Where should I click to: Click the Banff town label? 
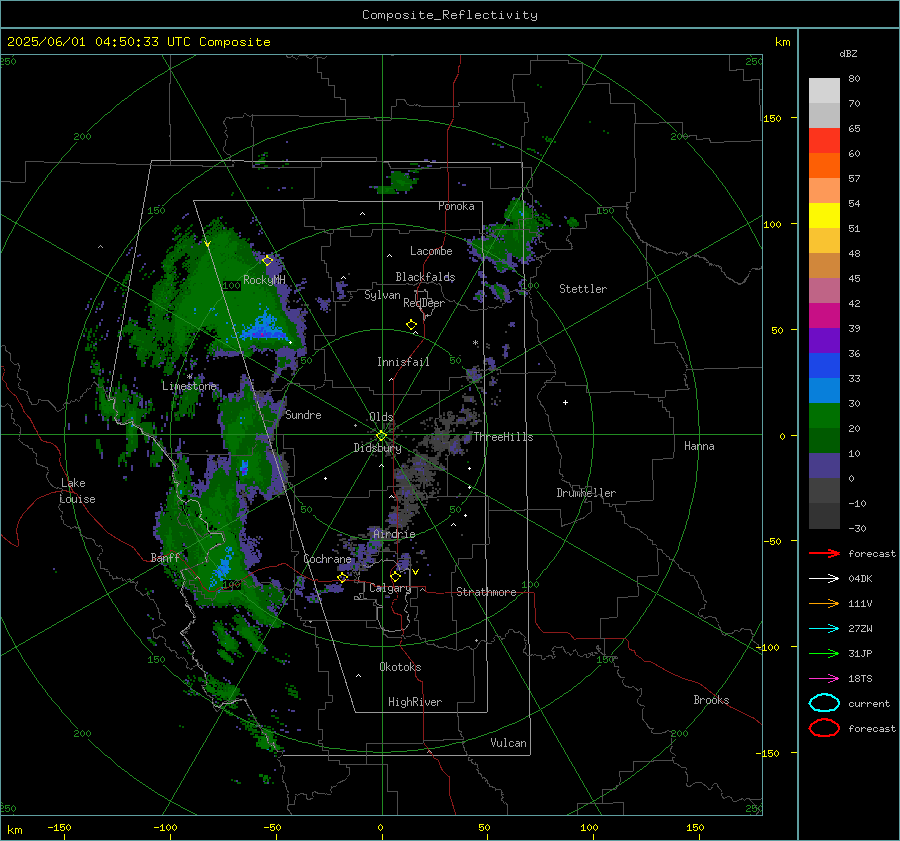165,557
